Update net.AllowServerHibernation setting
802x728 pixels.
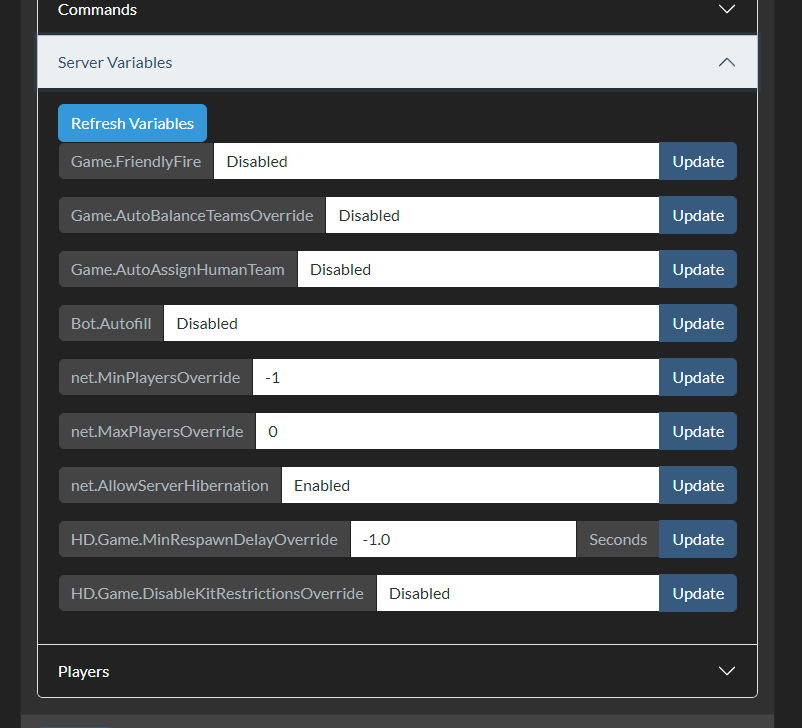pos(697,485)
